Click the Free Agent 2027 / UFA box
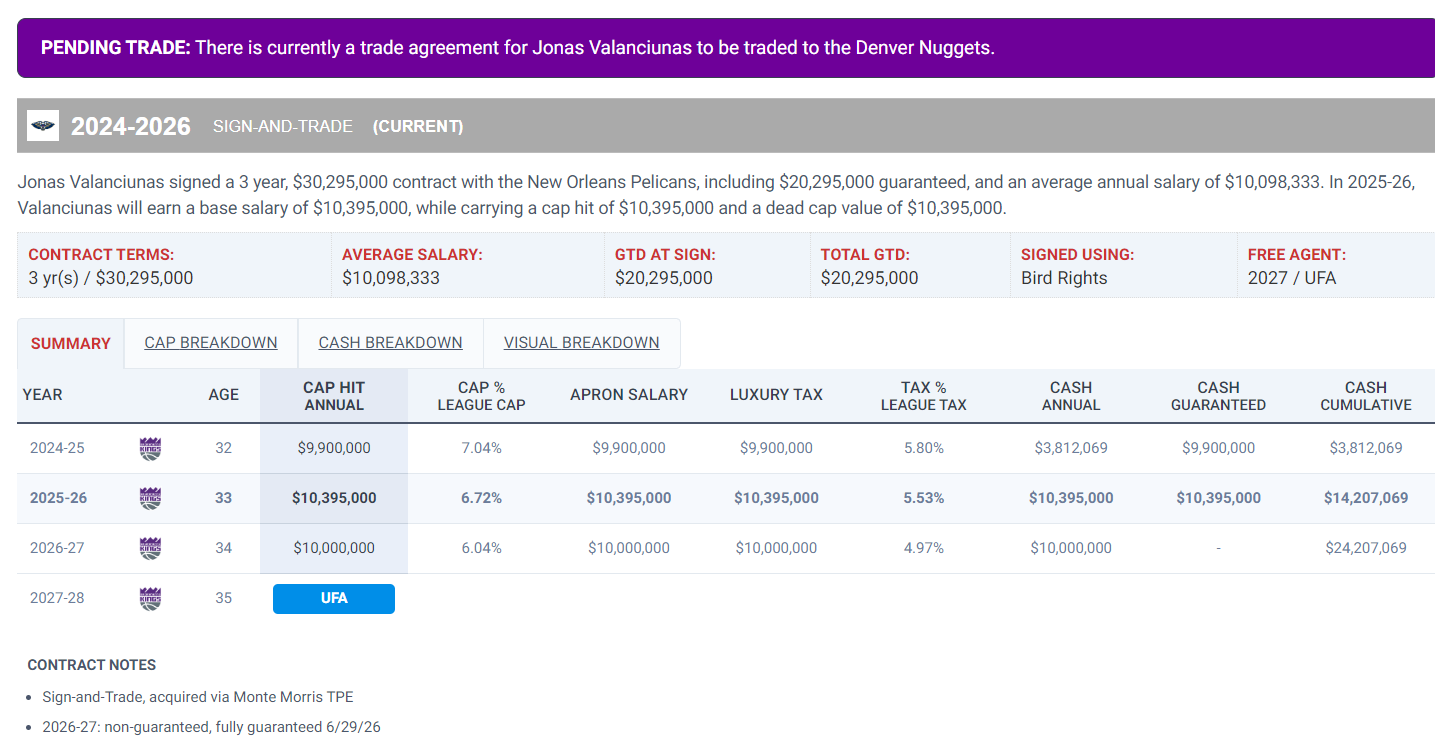This screenshot has height=748, width=1435. coord(1335,266)
